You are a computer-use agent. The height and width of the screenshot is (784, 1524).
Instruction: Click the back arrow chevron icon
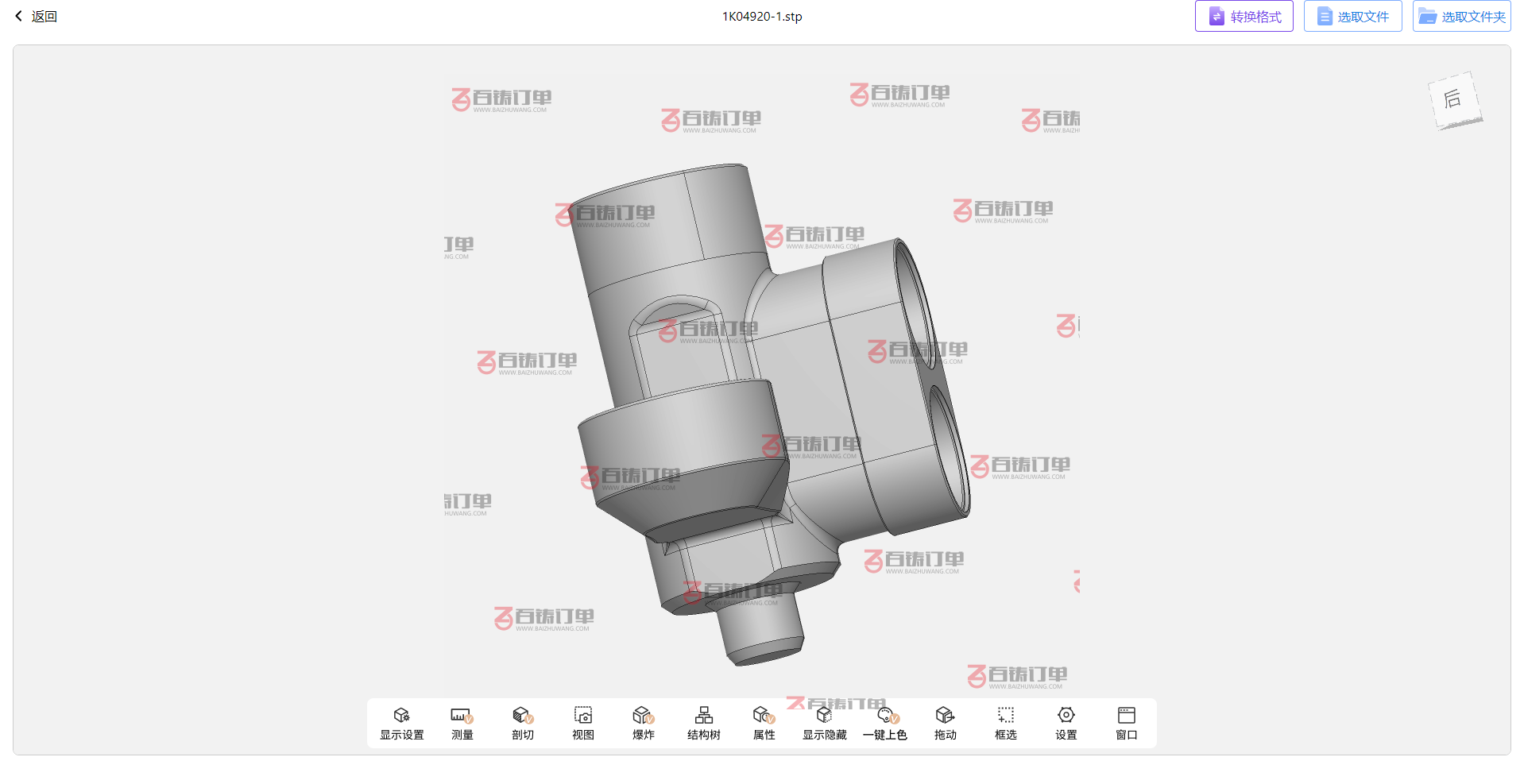19,17
